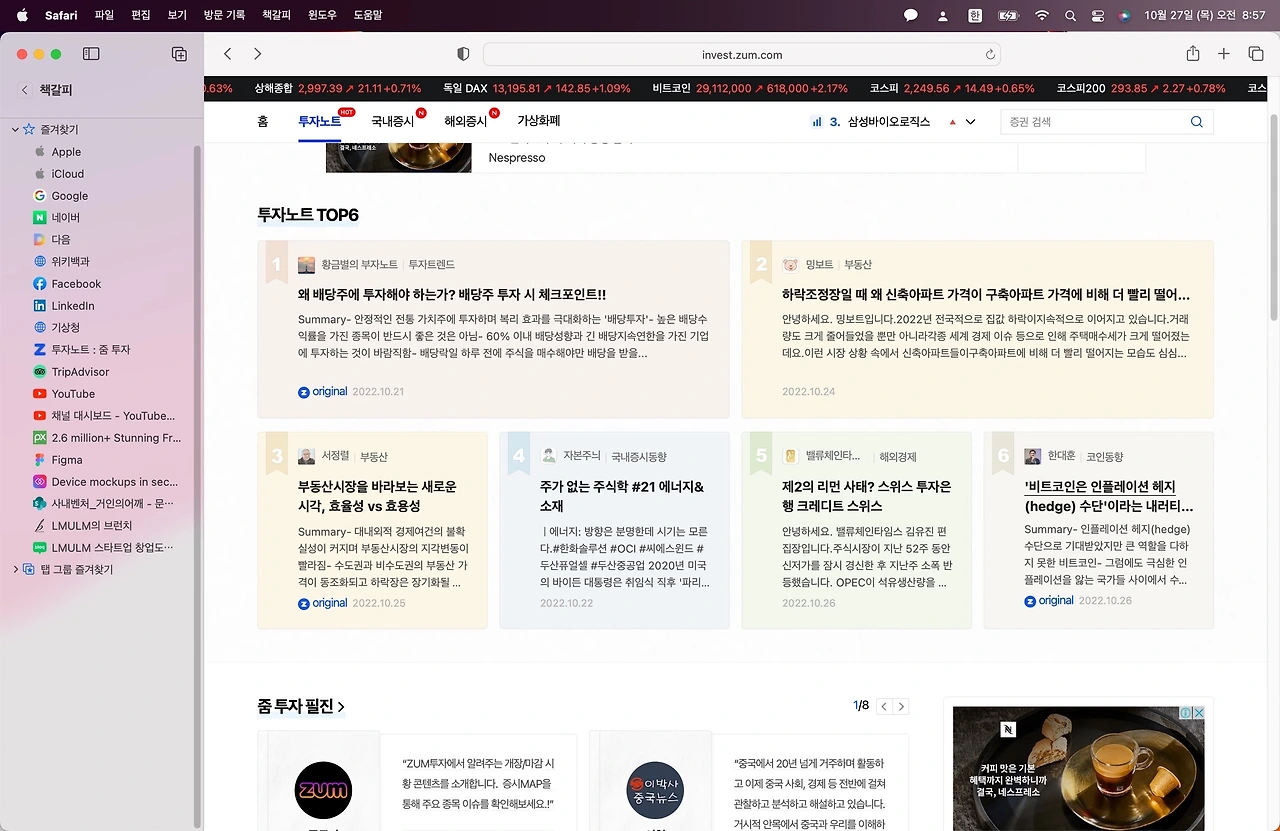
Task: Open 제2의 리먼 사태 article
Action: pos(866,496)
